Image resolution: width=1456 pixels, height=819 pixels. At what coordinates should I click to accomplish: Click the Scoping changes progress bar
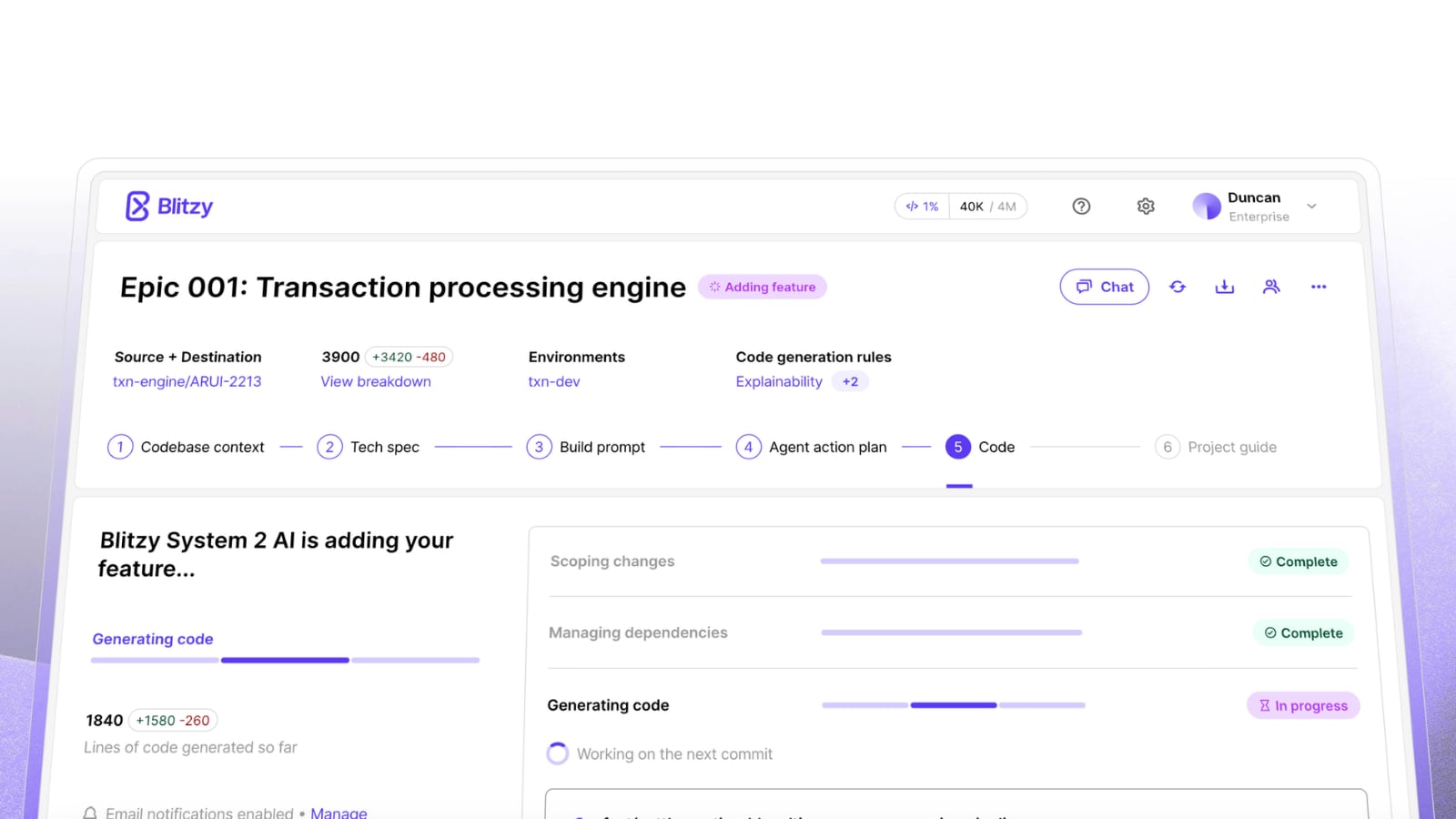949,561
